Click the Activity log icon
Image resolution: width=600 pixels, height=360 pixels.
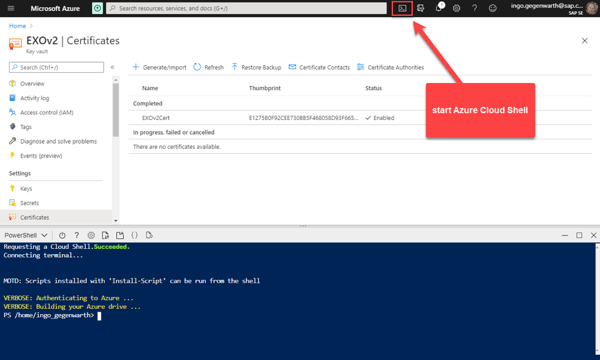pyautogui.click(x=12, y=98)
